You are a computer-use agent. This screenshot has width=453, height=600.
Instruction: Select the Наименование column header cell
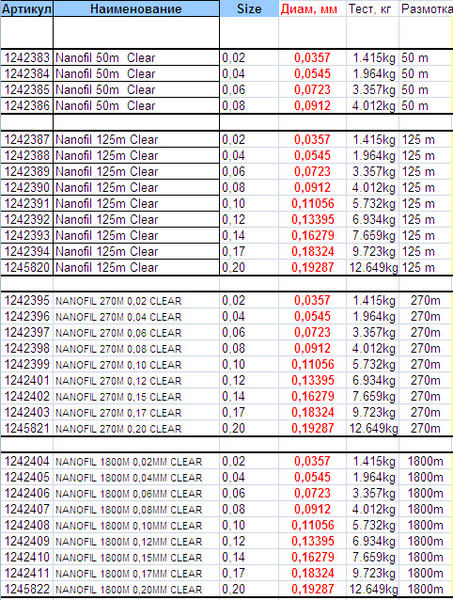click(x=136, y=9)
